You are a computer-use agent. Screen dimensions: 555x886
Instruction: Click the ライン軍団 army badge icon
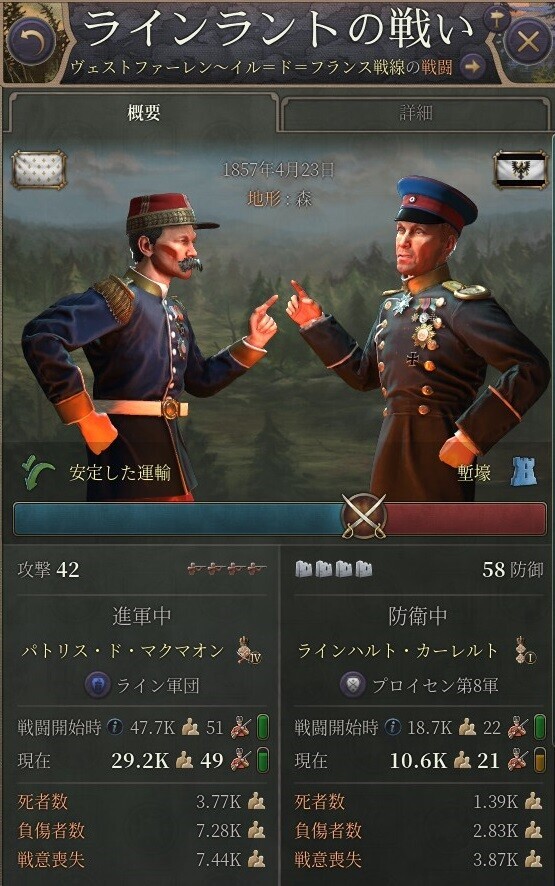coord(97,685)
